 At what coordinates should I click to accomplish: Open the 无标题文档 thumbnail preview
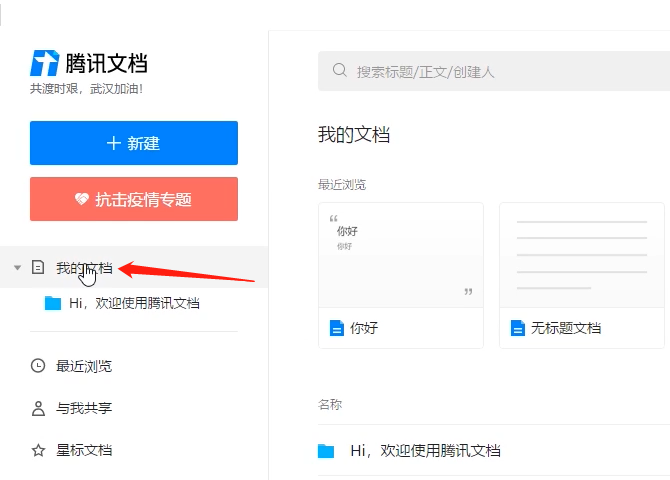[x=582, y=255]
